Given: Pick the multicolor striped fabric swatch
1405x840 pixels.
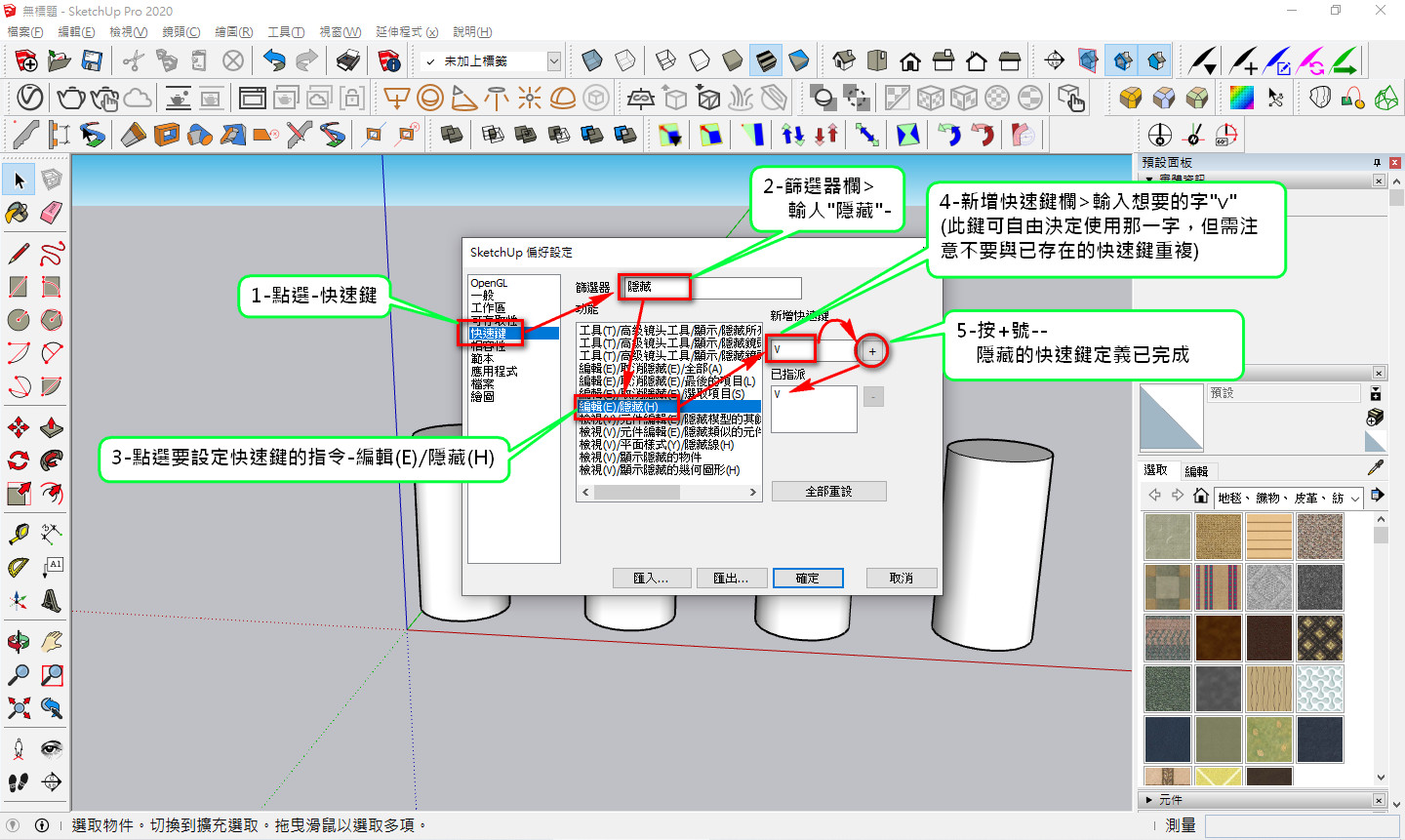Looking at the screenshot, I should [1219, 587].
